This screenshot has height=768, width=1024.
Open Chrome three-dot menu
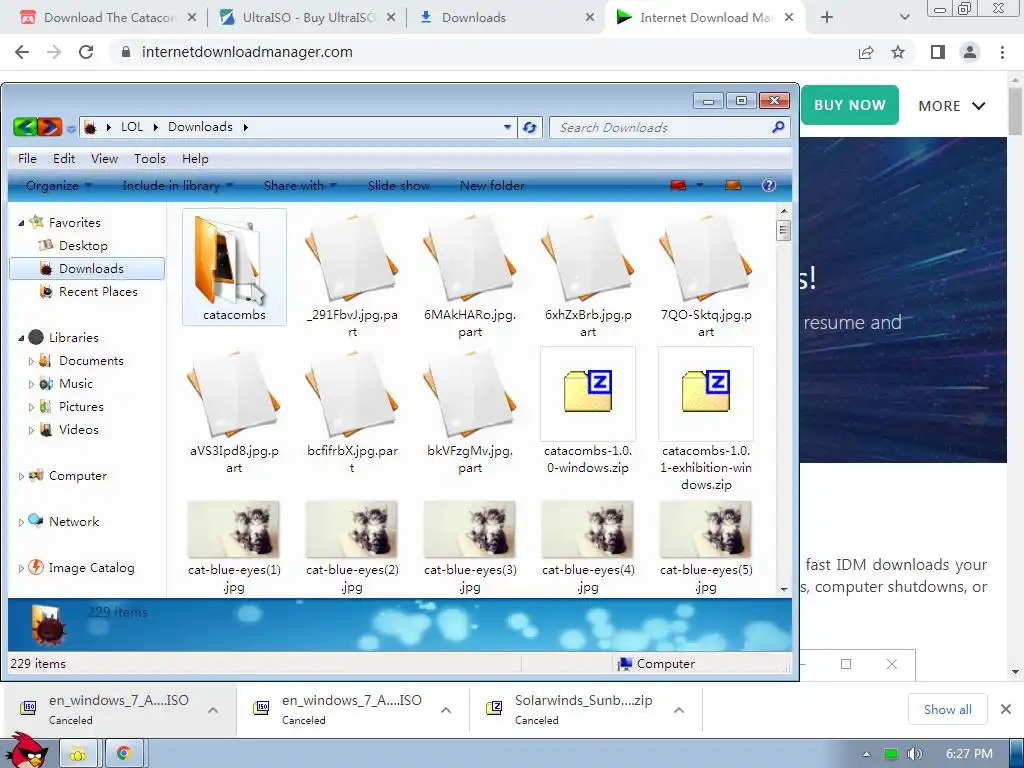tap(1002, 52)
